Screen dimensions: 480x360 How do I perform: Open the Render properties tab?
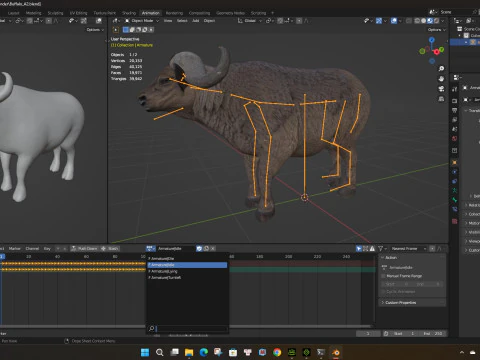[455, 101]
